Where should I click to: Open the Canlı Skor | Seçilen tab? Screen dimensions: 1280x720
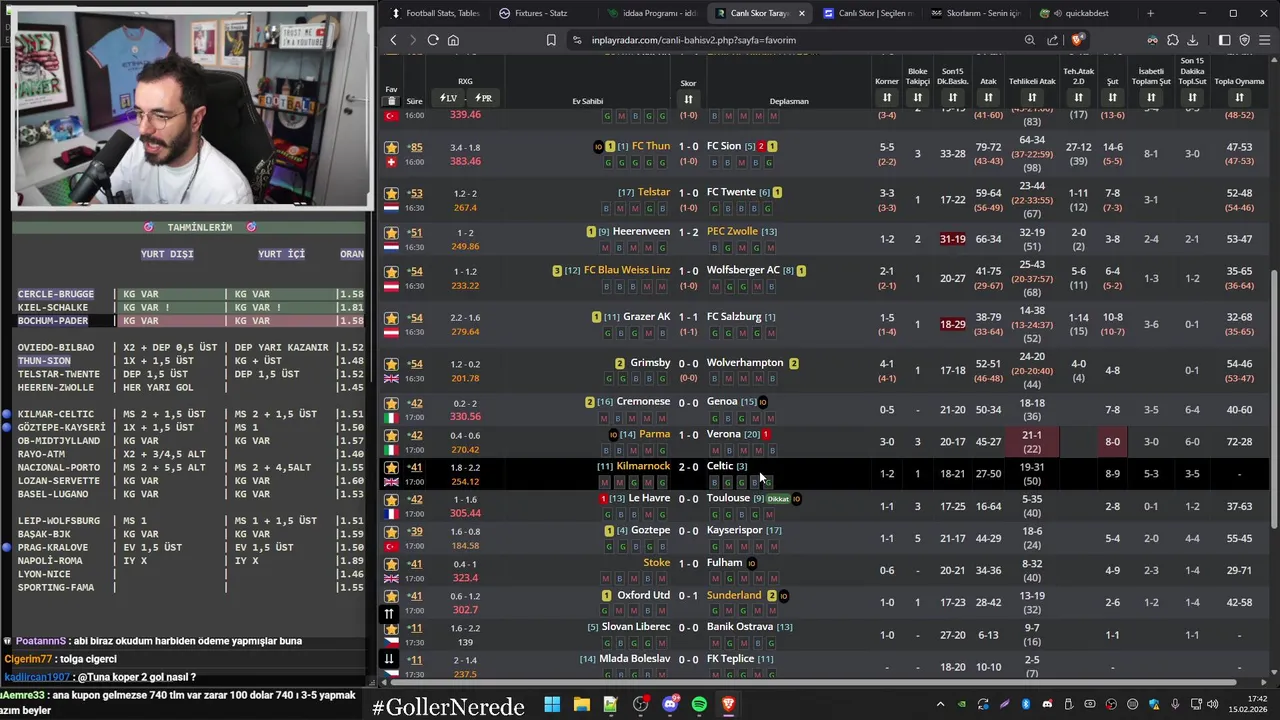867,13
